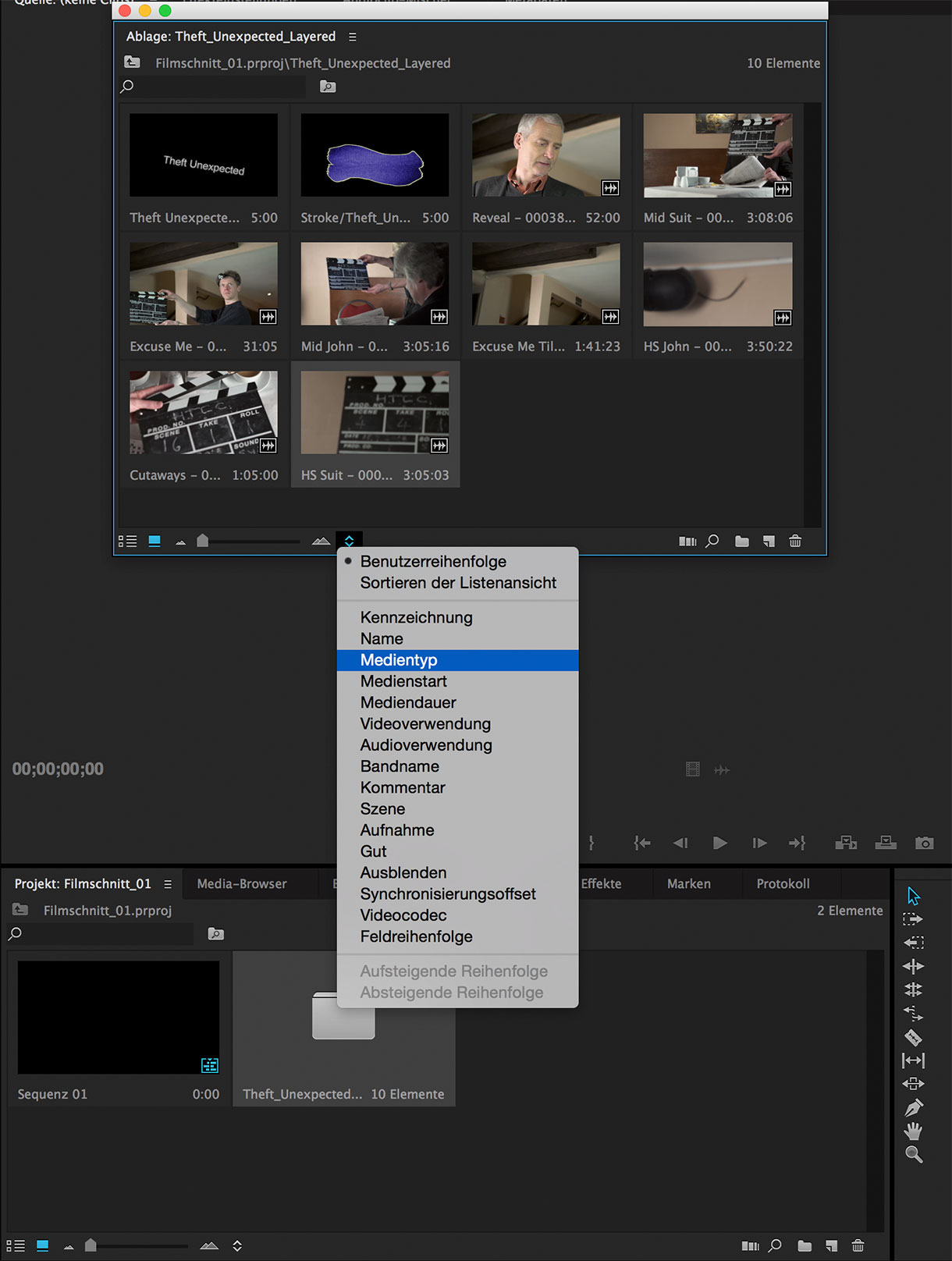Click New Item icon in bin panel
The height and width of the screenshot is (1261, 952).
point(769,541)
